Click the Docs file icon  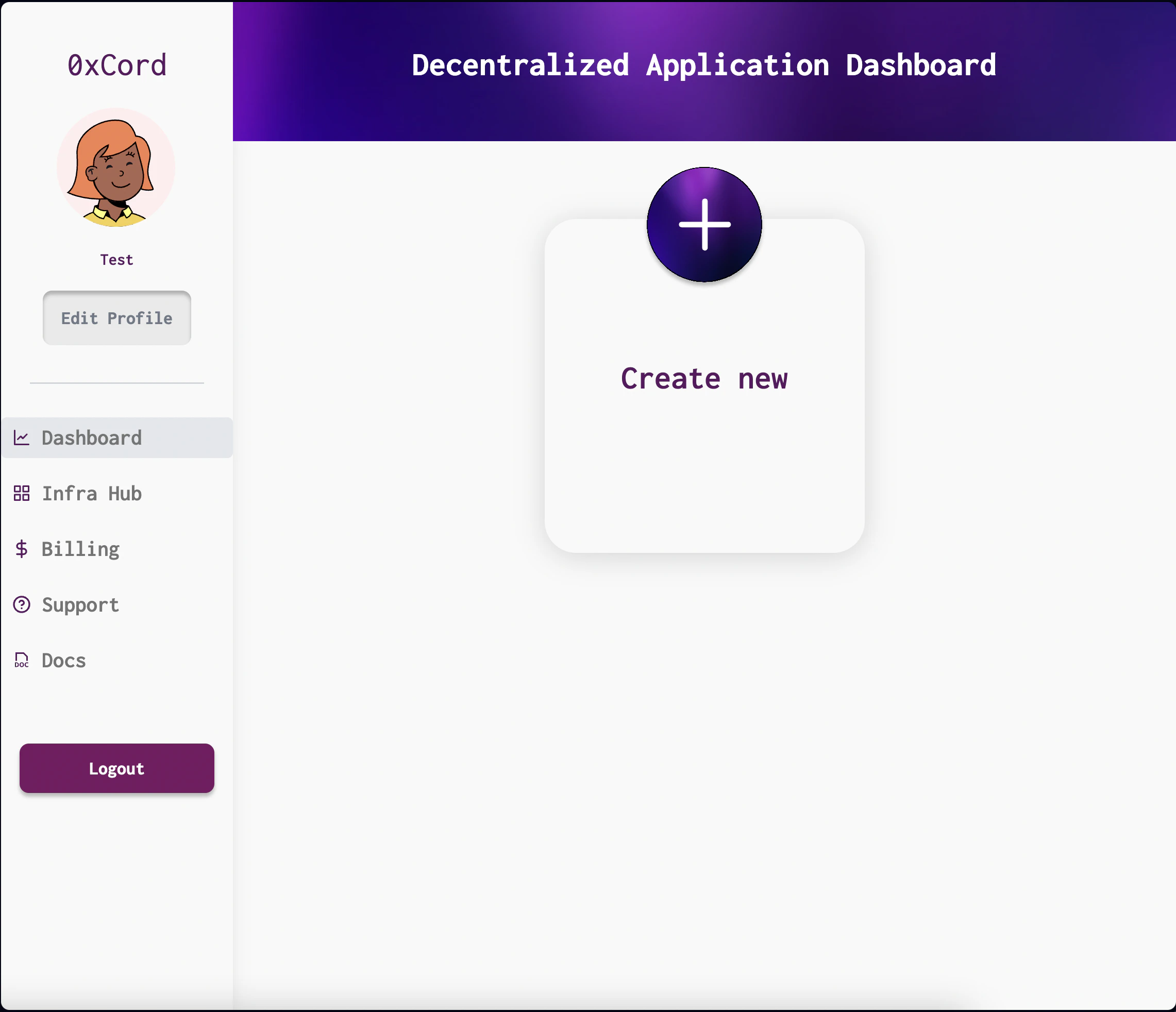click(x=22, y=661)
